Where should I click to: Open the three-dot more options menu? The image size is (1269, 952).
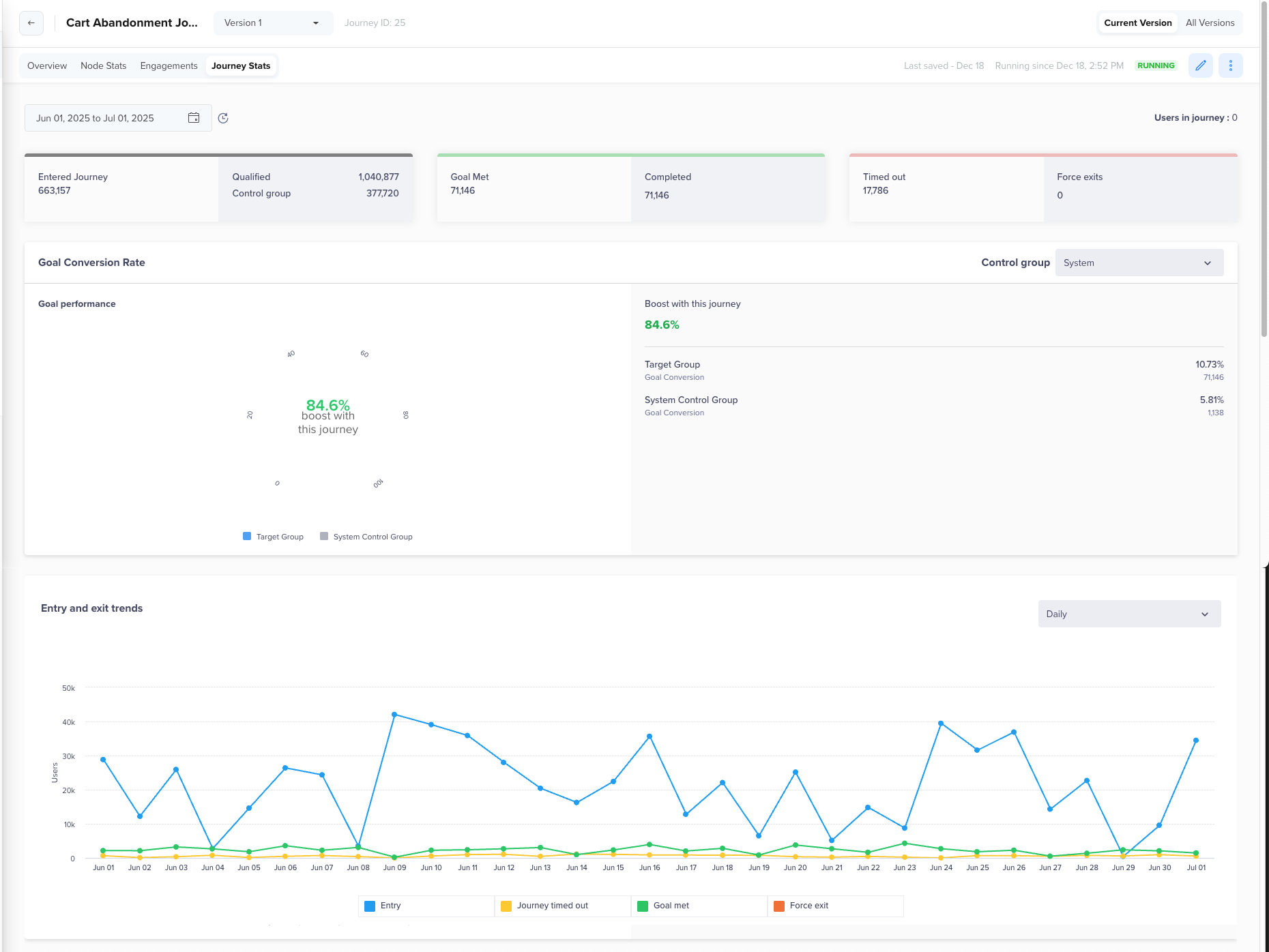tap(1231, 65)
